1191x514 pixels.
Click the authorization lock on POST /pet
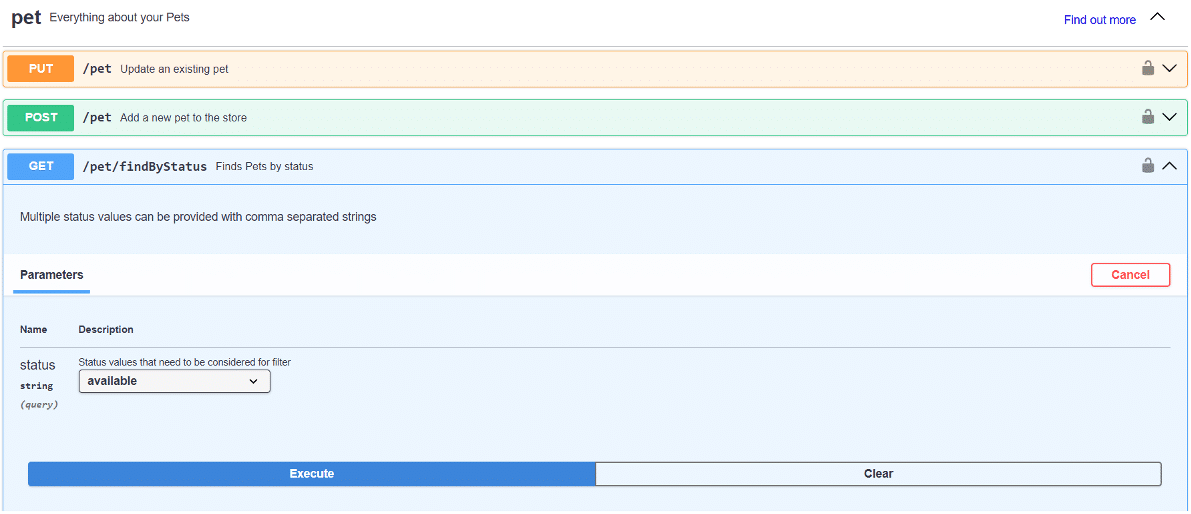(x=1148, y=117)
